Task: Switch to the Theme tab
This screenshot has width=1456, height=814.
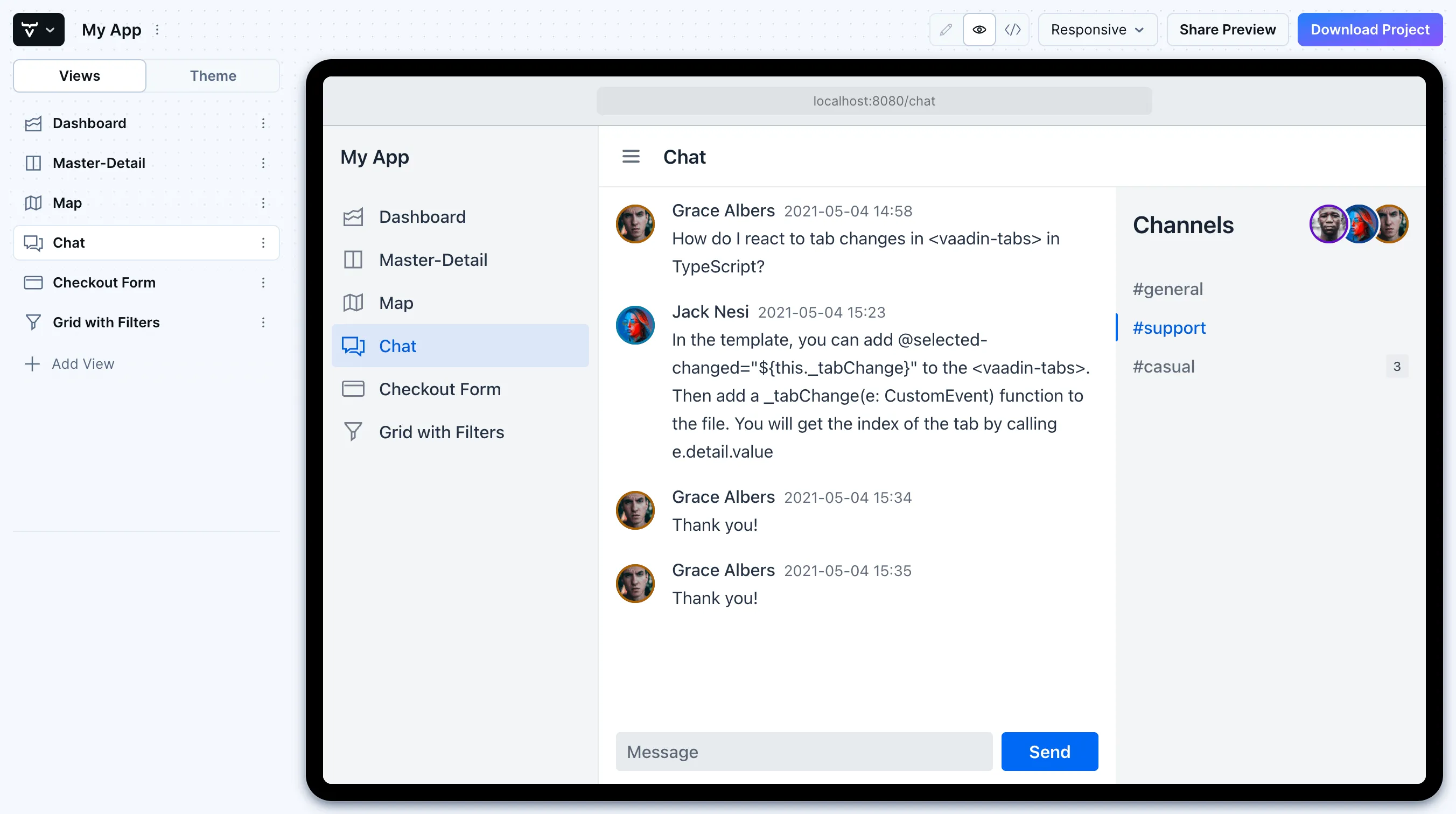Action: (x=213, y=76)
